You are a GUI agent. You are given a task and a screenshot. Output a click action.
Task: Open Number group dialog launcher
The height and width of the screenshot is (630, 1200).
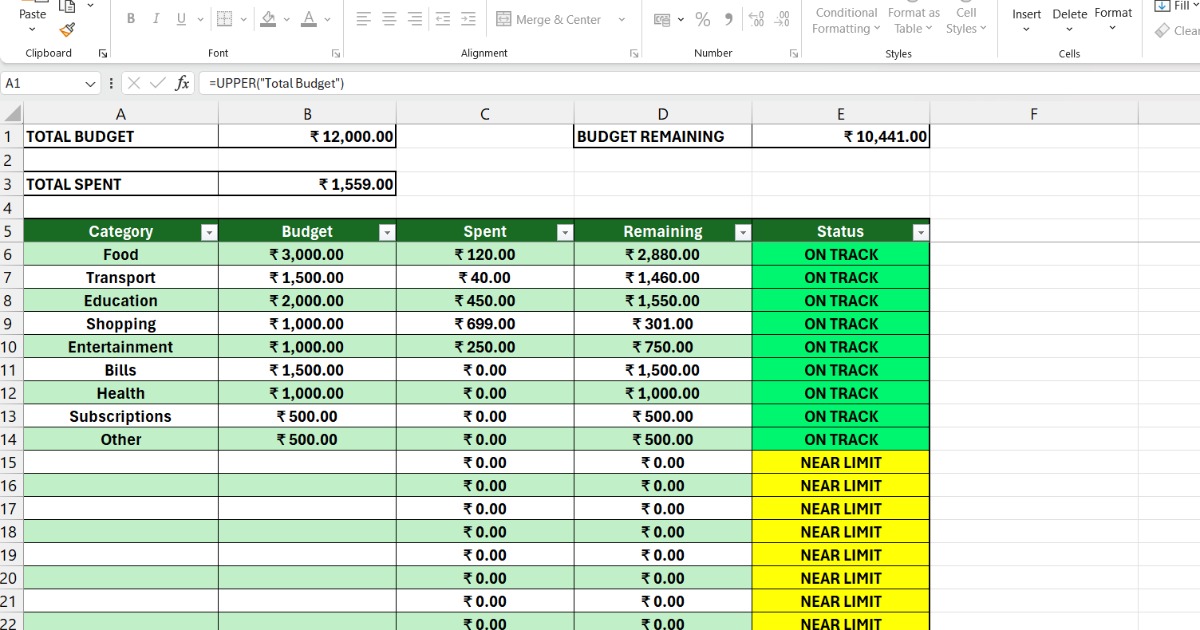click(793, 53)
